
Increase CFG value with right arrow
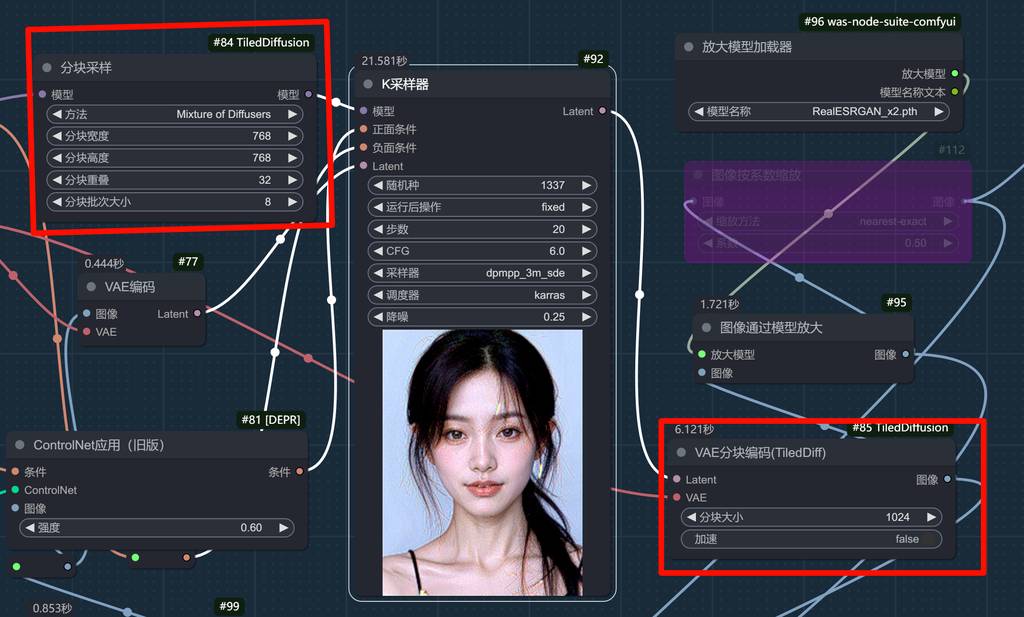pyautogui.click(x=587, y=251)
